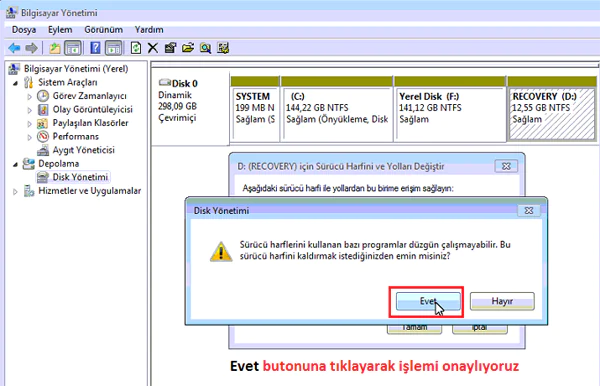Collapse the Depolama node
The width and height of the screenshot is (600, 386).
(15, 164)
